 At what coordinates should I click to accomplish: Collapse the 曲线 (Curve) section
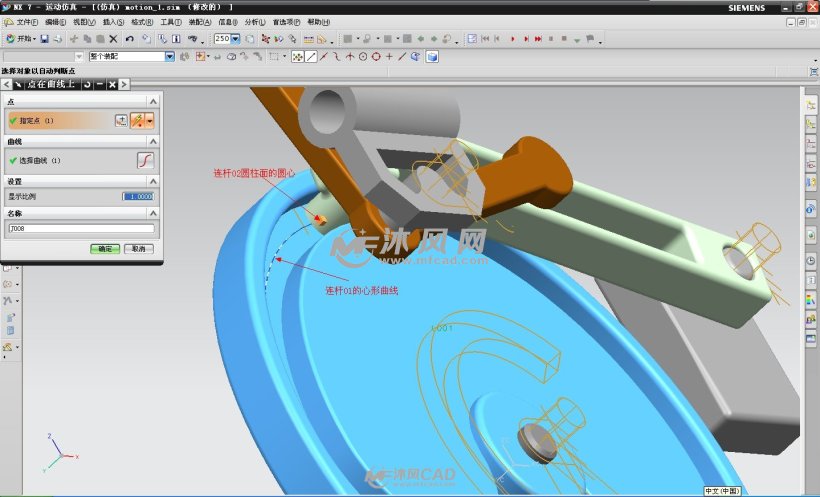(152, 142)
